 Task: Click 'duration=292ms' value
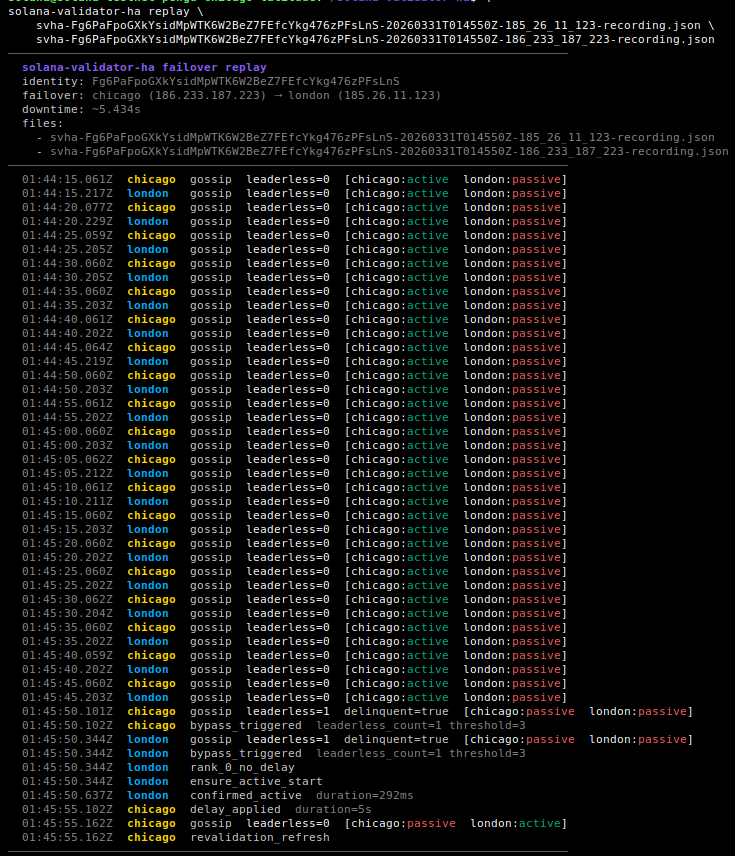pyautogui.click(x=364, y=795)
